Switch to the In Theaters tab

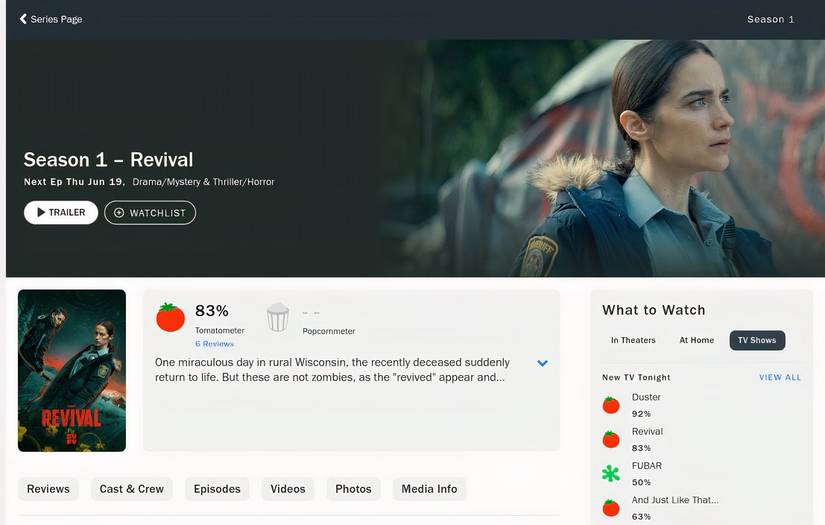click(633, 340)
